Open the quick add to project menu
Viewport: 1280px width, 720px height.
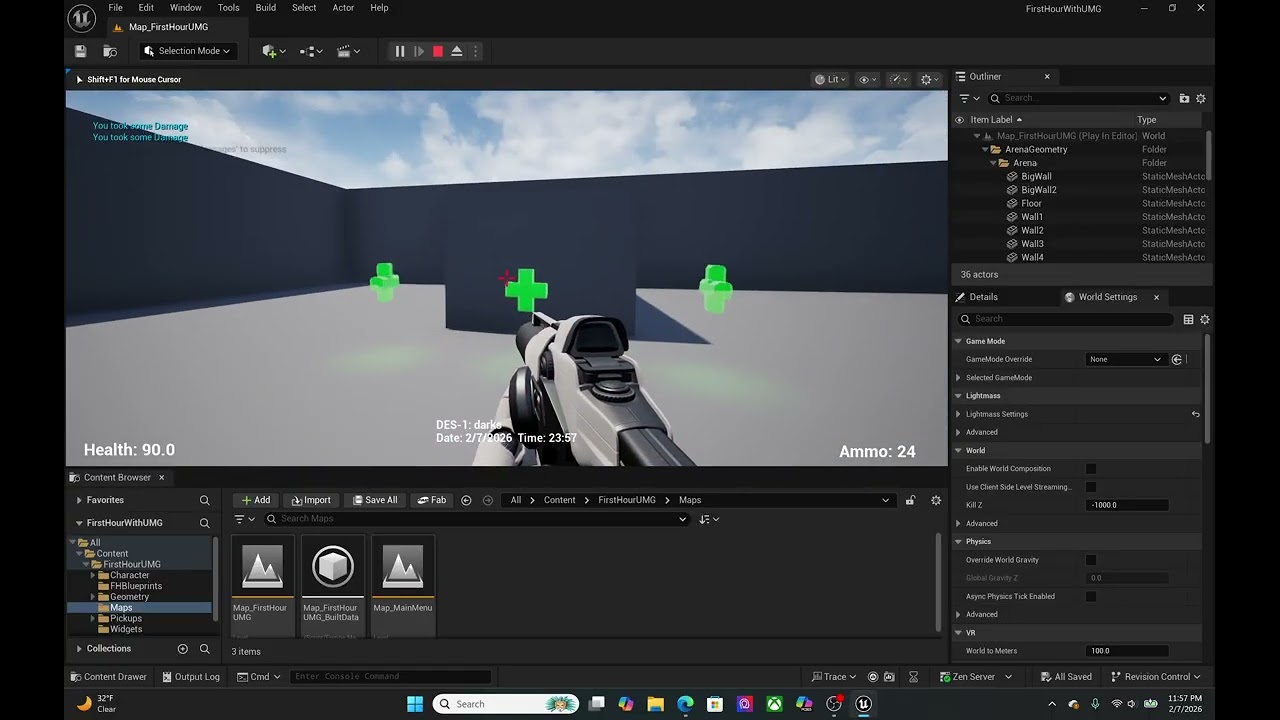coord(273,51)
